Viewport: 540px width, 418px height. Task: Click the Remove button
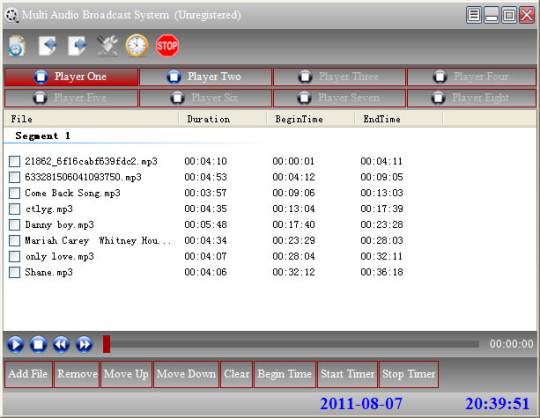77,374
